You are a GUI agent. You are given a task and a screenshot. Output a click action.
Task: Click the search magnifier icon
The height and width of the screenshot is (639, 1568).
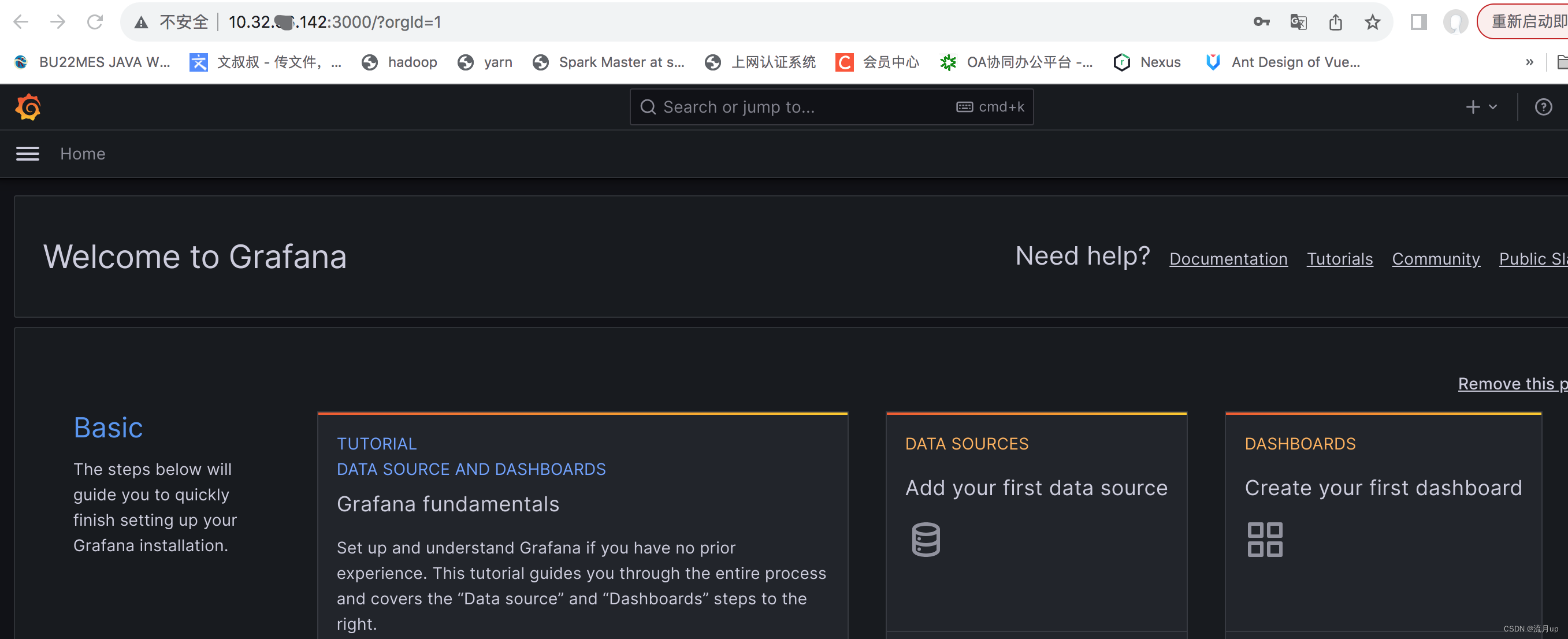(648, 107)
